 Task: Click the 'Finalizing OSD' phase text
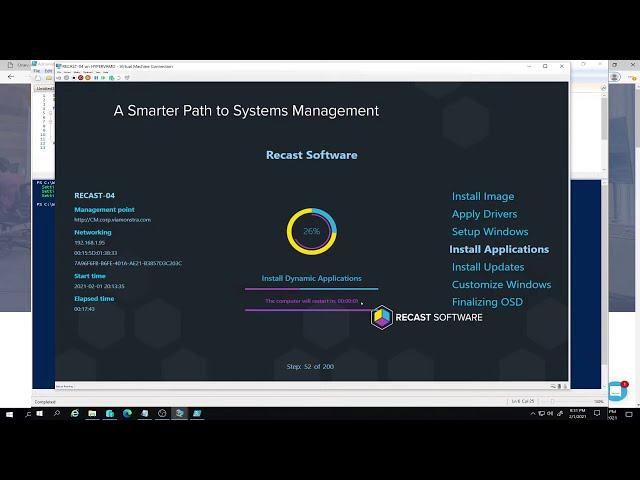(x=487, y=302)
